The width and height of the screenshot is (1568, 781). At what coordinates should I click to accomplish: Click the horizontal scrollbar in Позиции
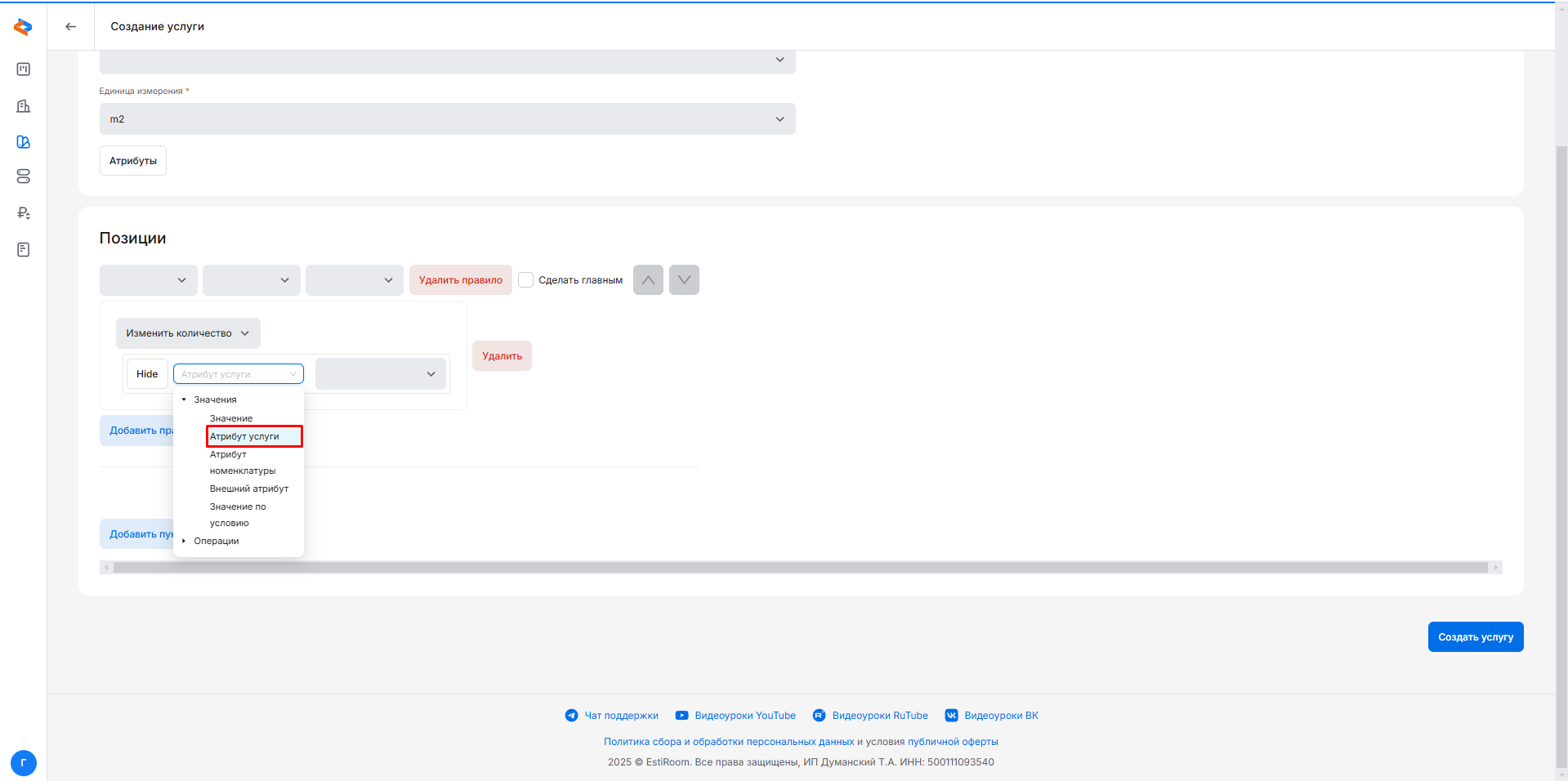(799, 567)
